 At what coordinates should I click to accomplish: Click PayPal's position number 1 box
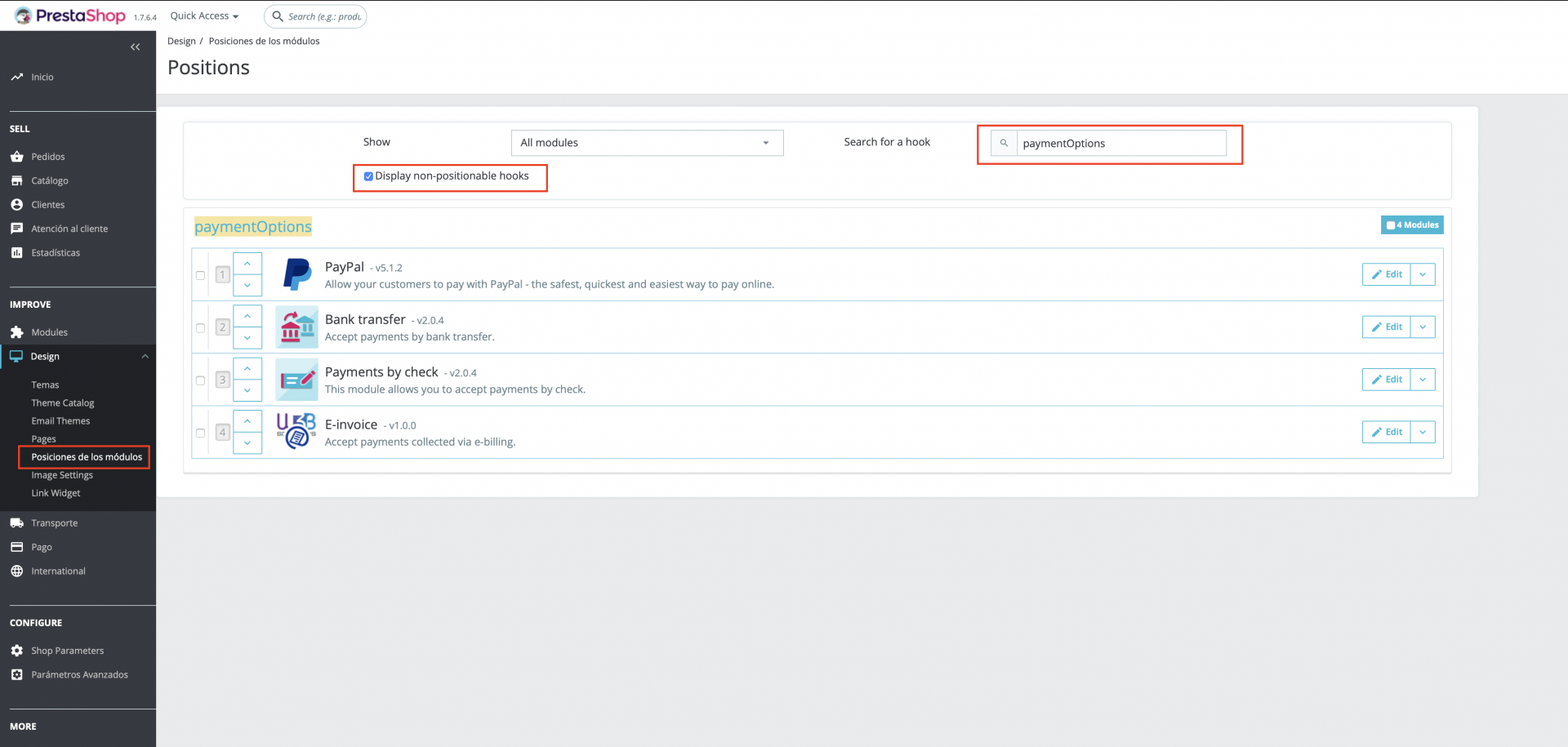tap(222, 275)
